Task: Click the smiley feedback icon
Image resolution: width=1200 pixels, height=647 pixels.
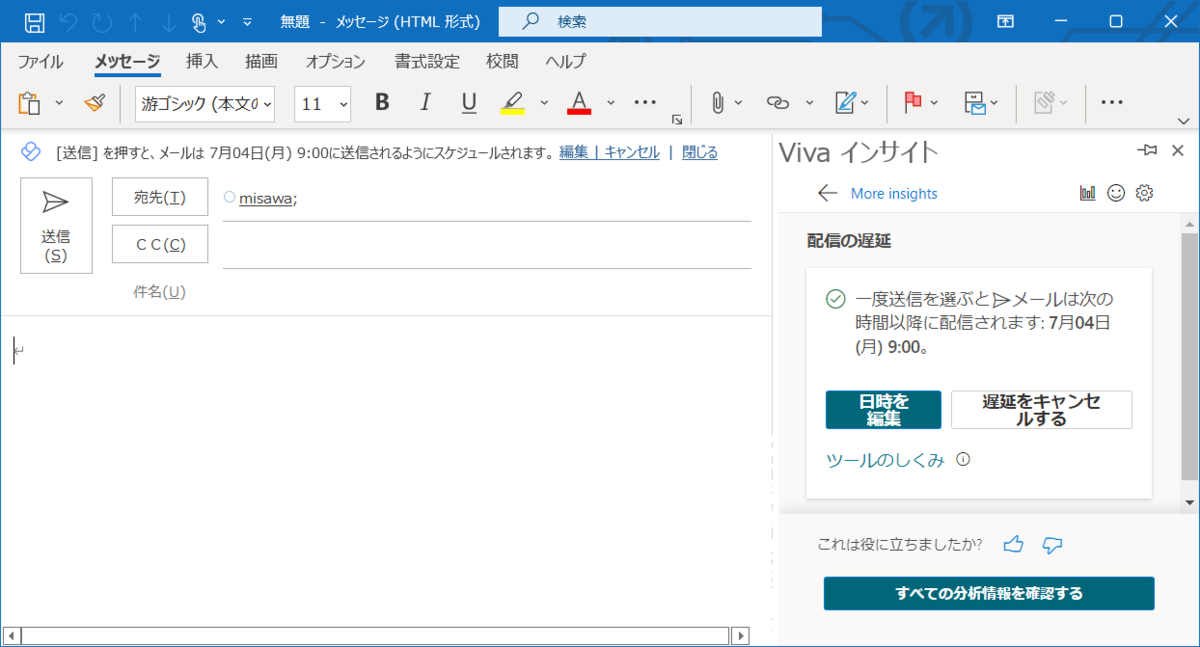Action: 1116,193
